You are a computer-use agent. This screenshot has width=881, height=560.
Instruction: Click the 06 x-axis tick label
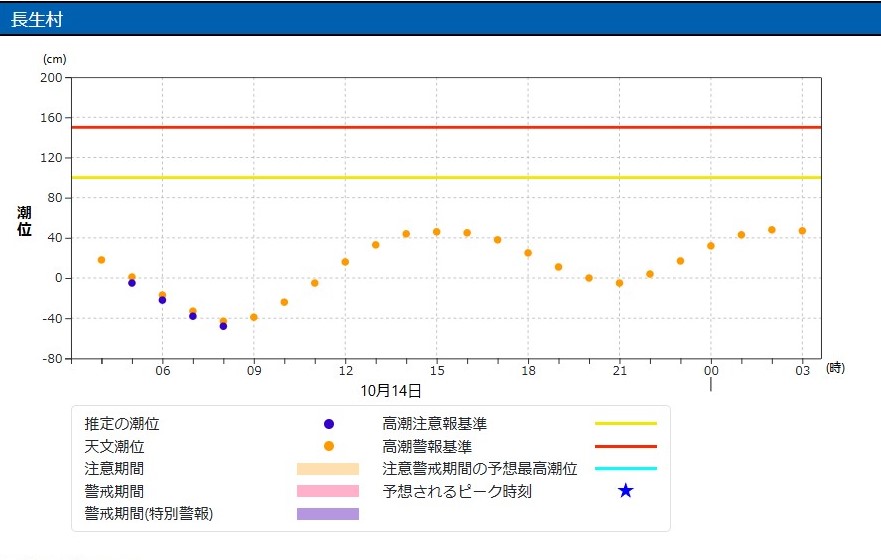pyautogui.click(x=162, y=371)
